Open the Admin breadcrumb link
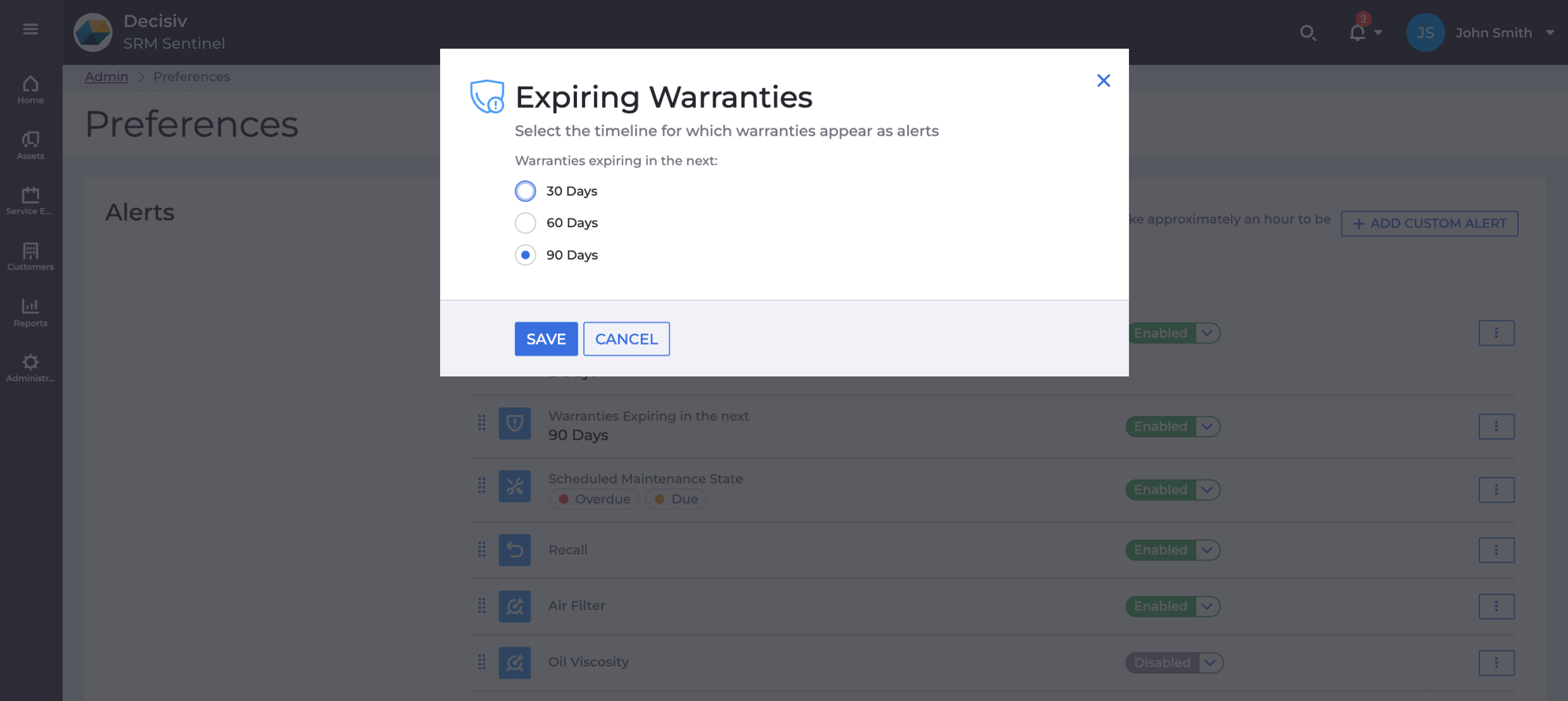Screen dimensions: 1568x701 (x=107, y=76)
